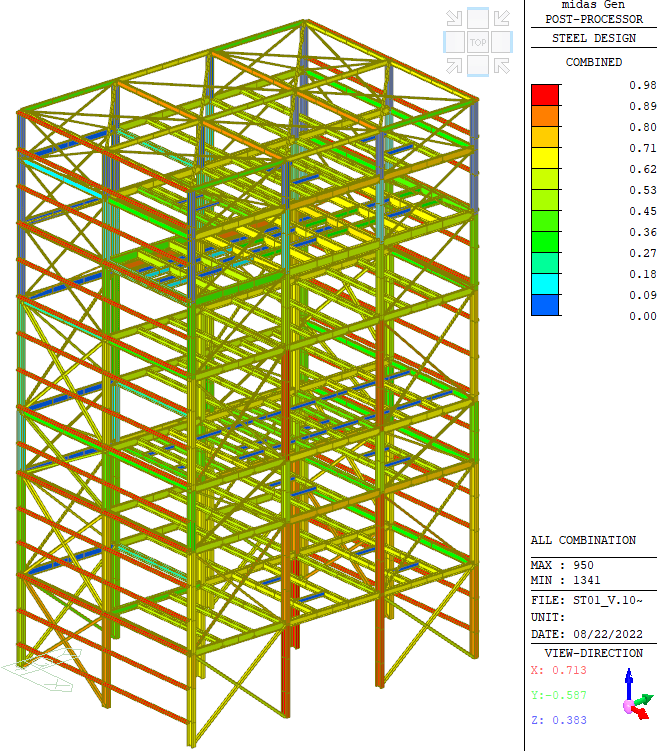Click the cyan legend color box
Image resolution: width=663 pixels, height=751 pixels.
click(x=545, y=284)
